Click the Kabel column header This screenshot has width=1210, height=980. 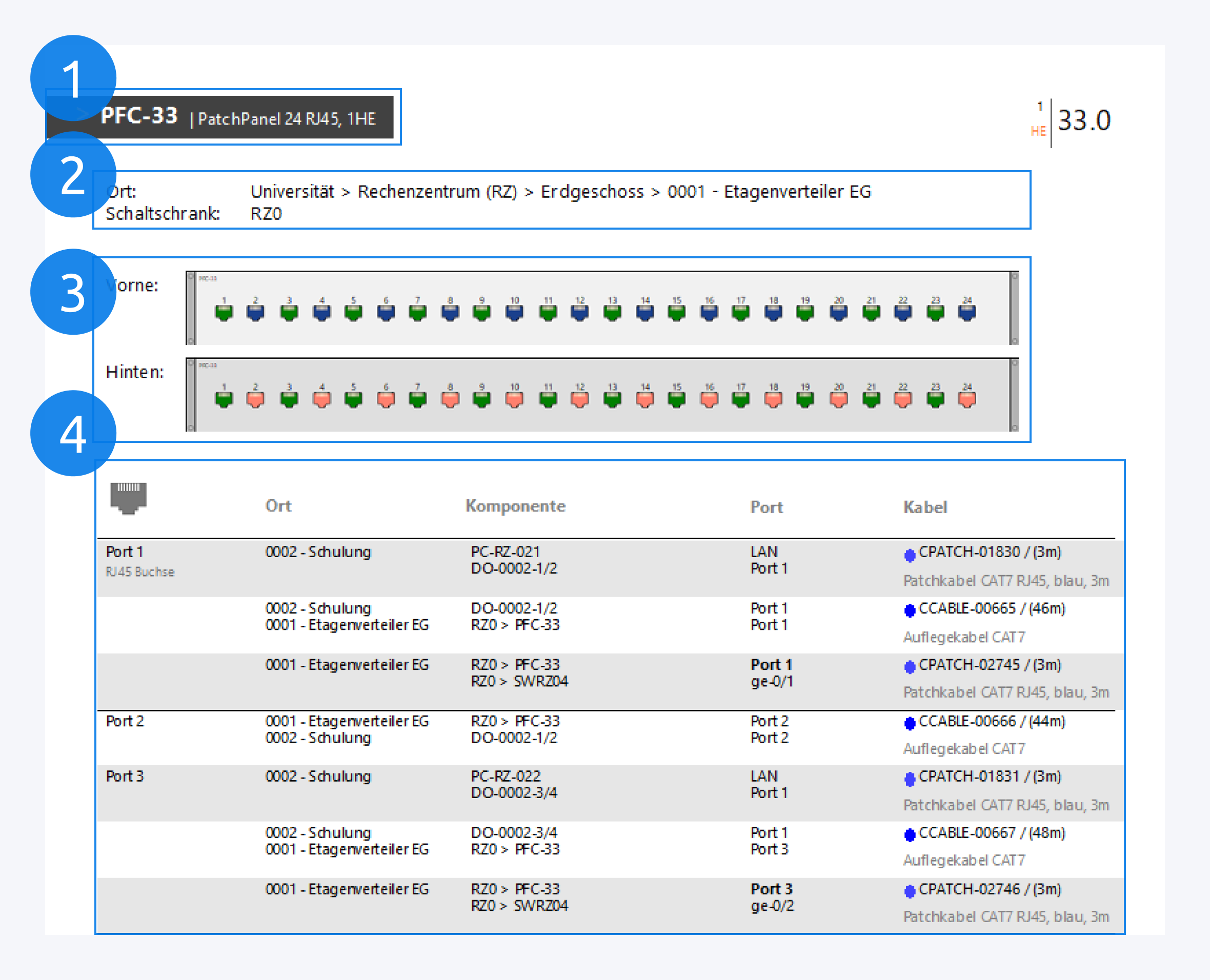(924, 507)
